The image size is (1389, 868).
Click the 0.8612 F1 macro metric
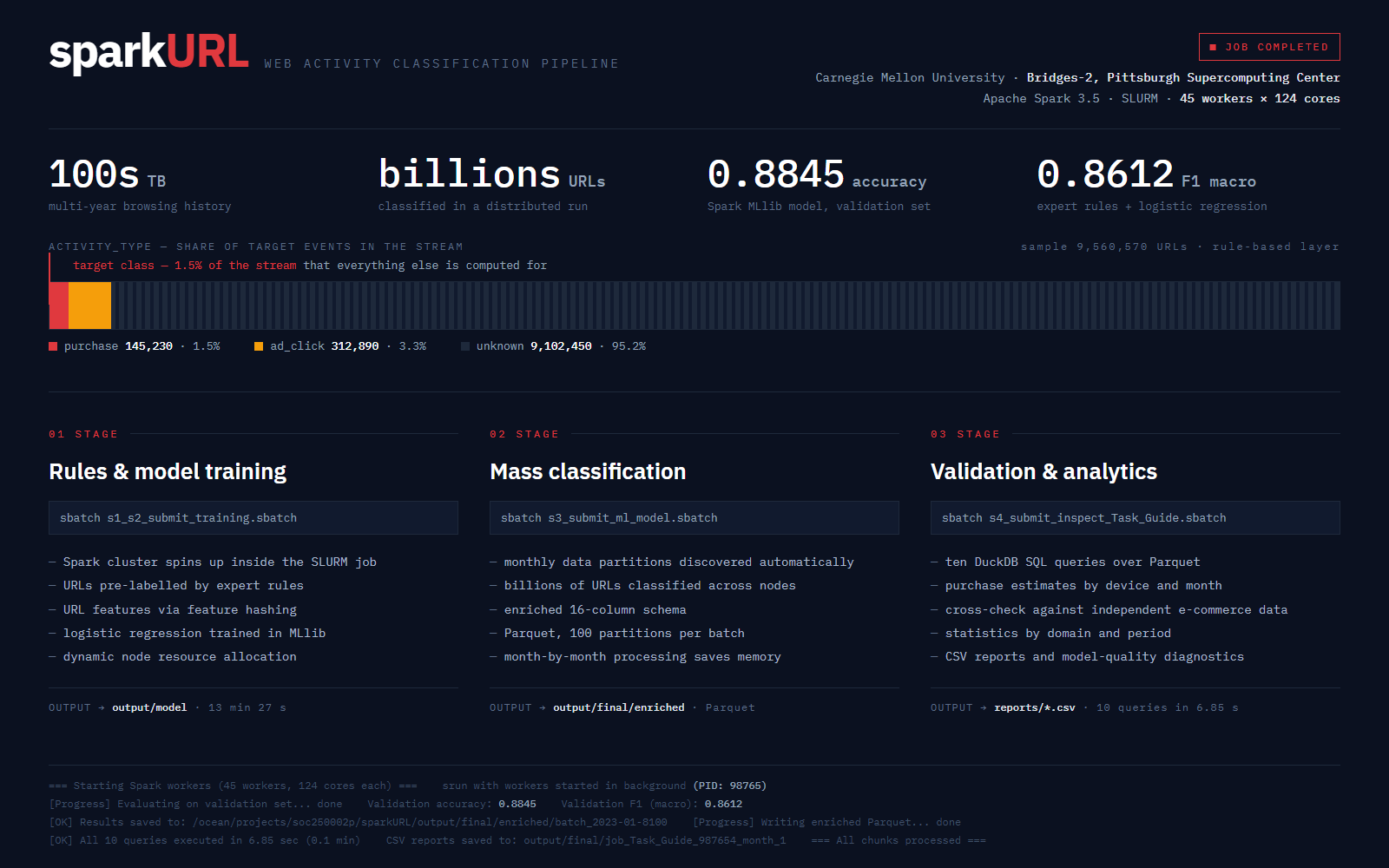(x=1146, y=174)
